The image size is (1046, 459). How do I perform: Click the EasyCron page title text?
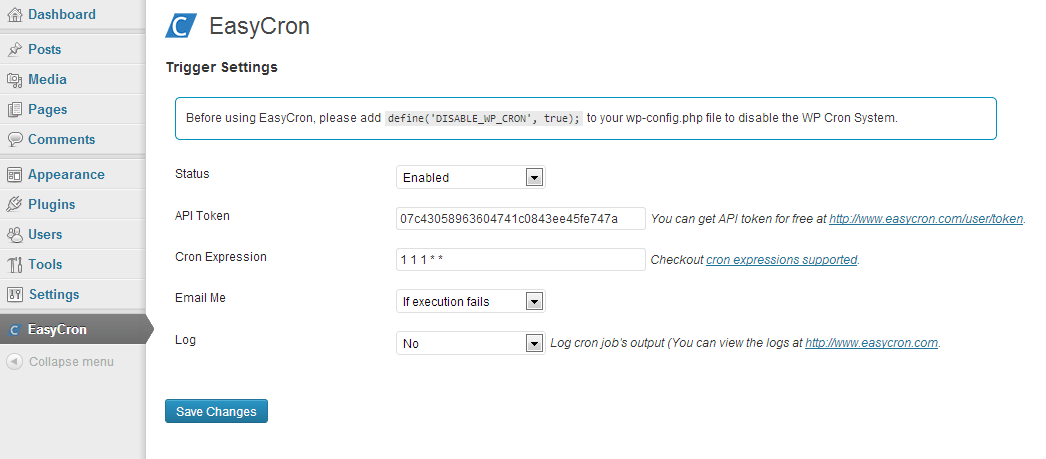259,26
